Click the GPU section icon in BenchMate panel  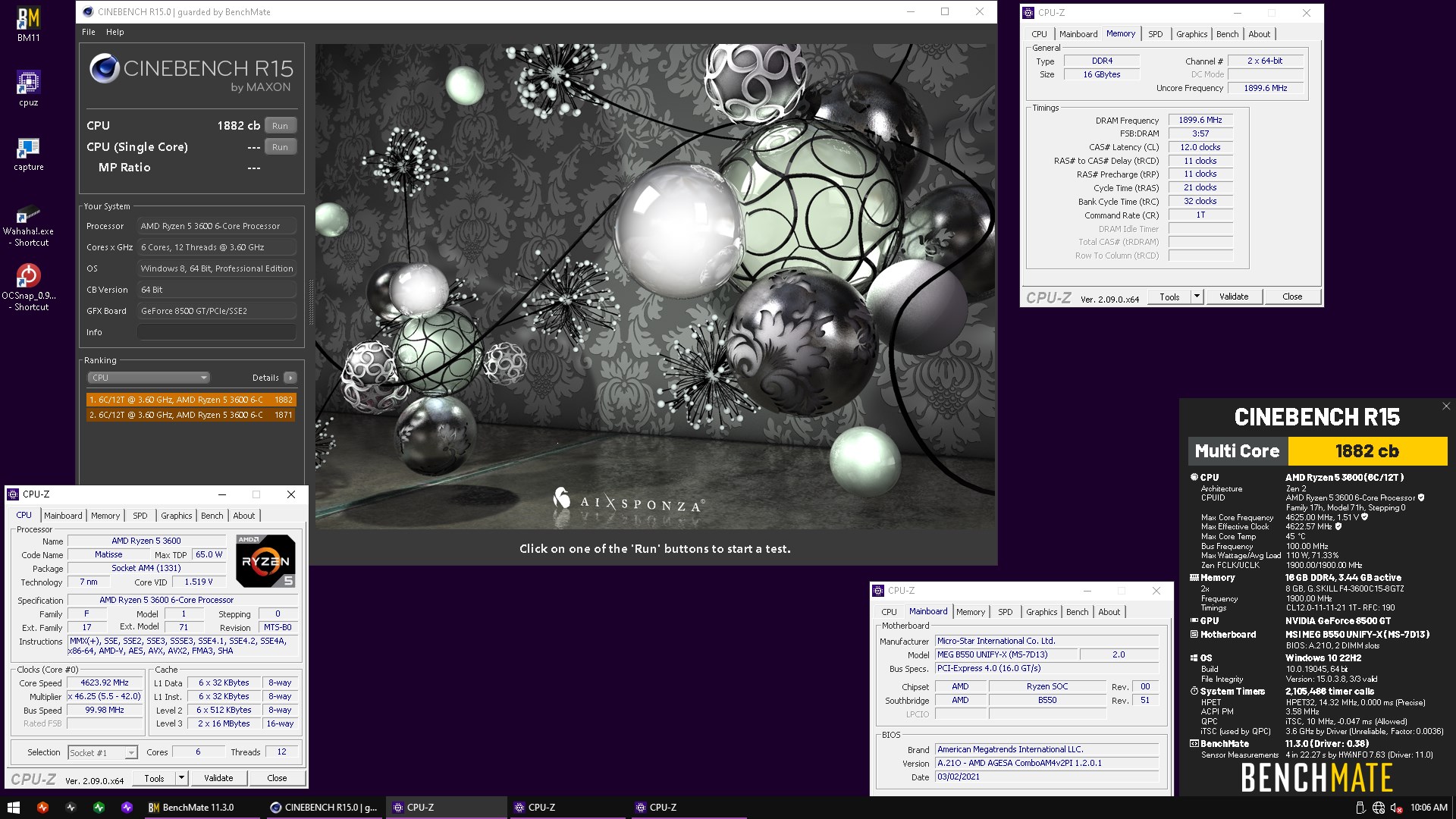coord(1194,621)
